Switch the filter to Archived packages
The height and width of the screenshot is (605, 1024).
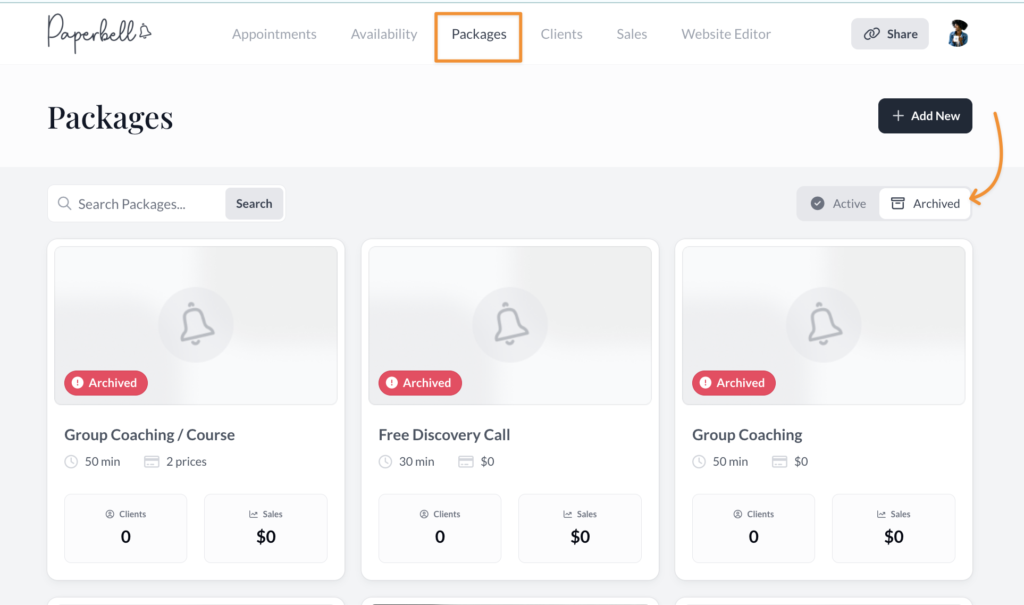coord(925,203)
